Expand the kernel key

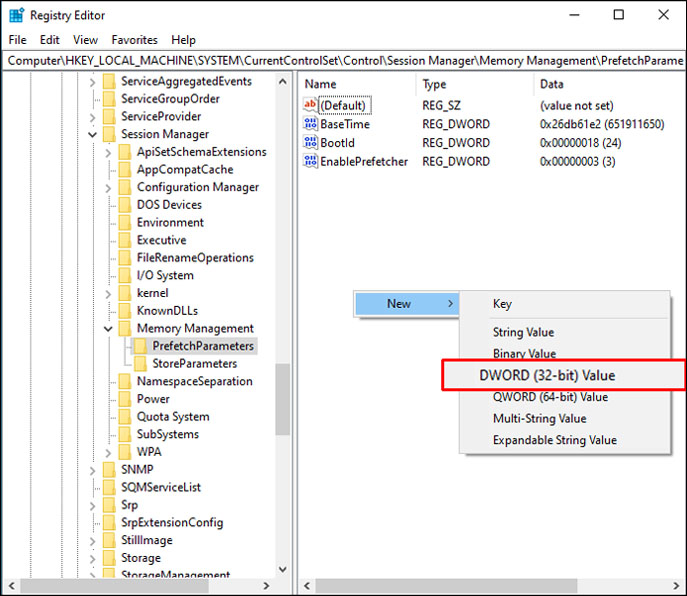108,293
